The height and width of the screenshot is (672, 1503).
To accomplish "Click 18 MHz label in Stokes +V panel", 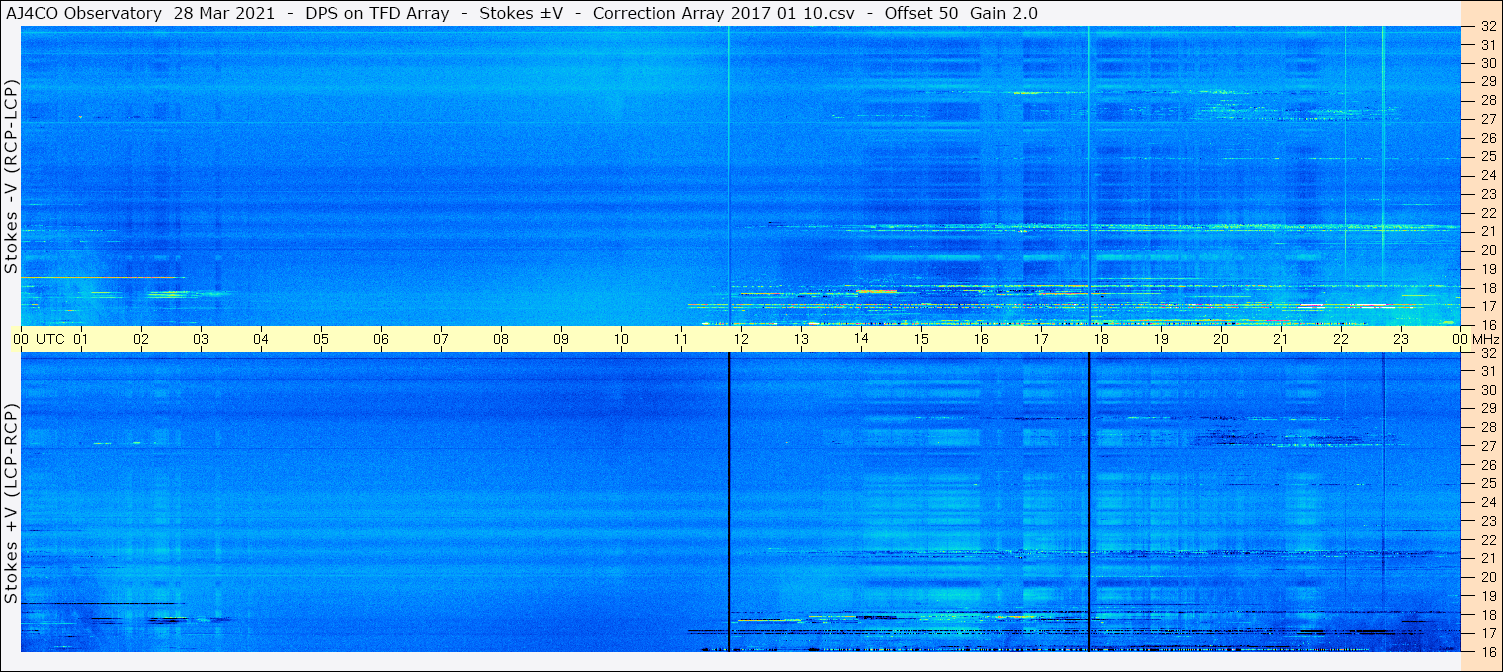I will pos(1488,615).
